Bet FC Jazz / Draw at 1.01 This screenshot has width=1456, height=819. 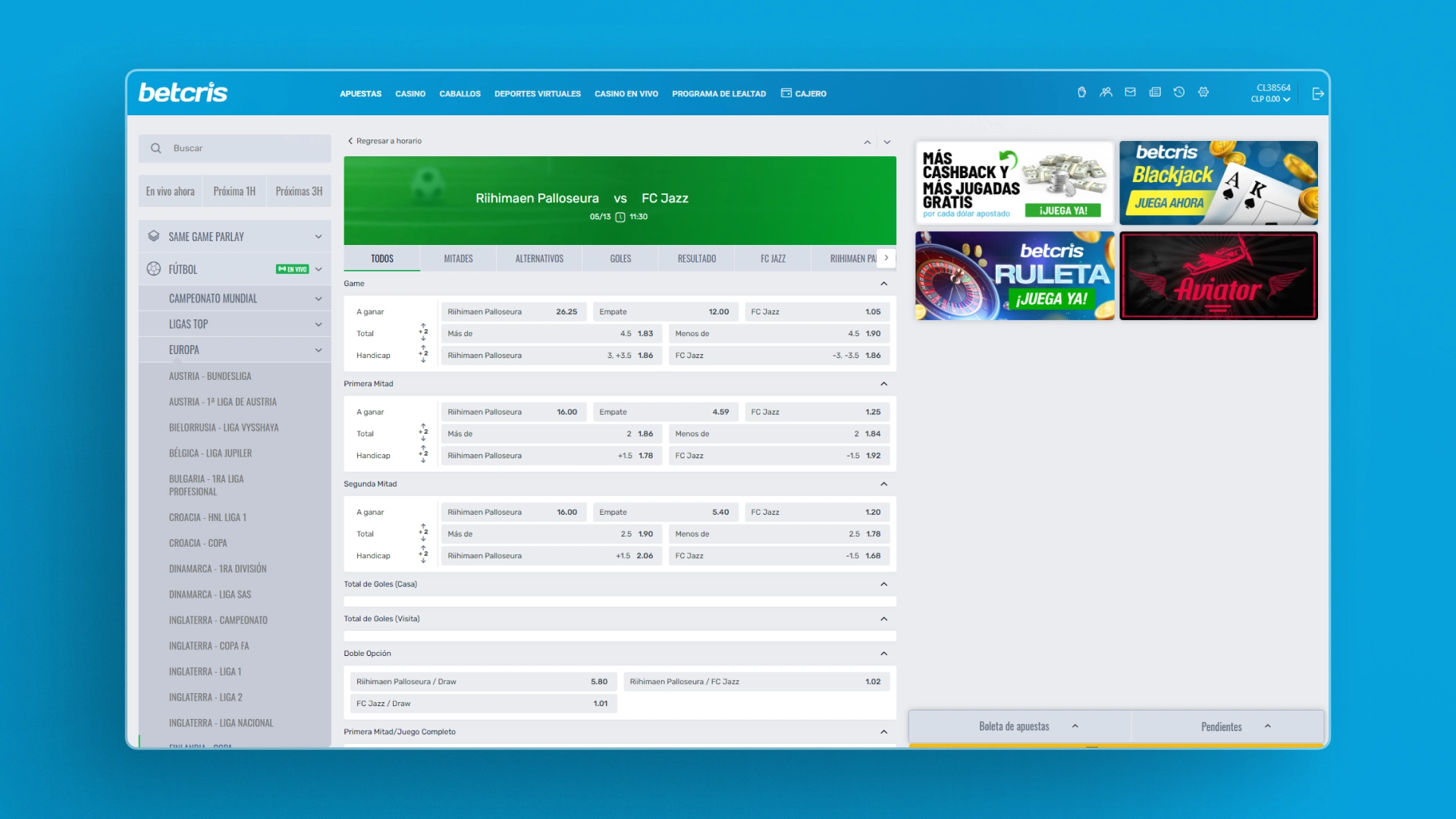[x=483, y=704]
